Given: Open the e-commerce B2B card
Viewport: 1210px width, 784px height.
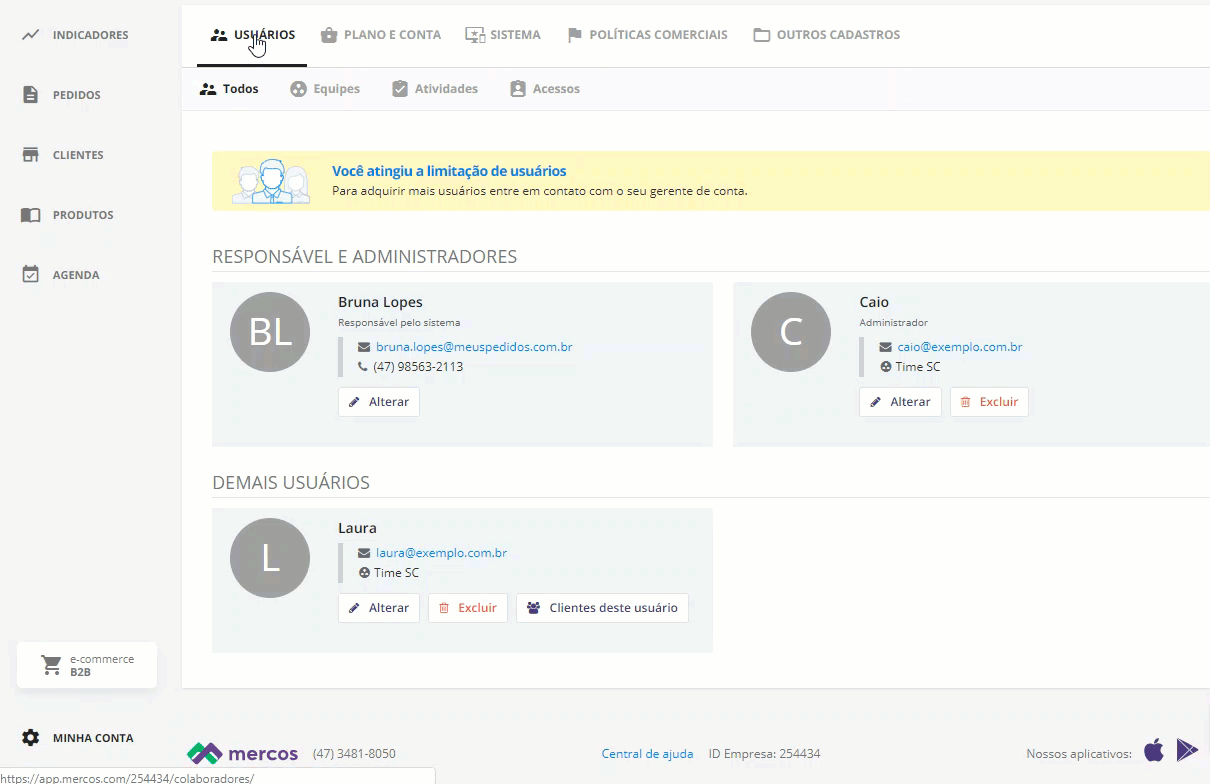Looking at the screenshot, I should click(x=87, y=666).
